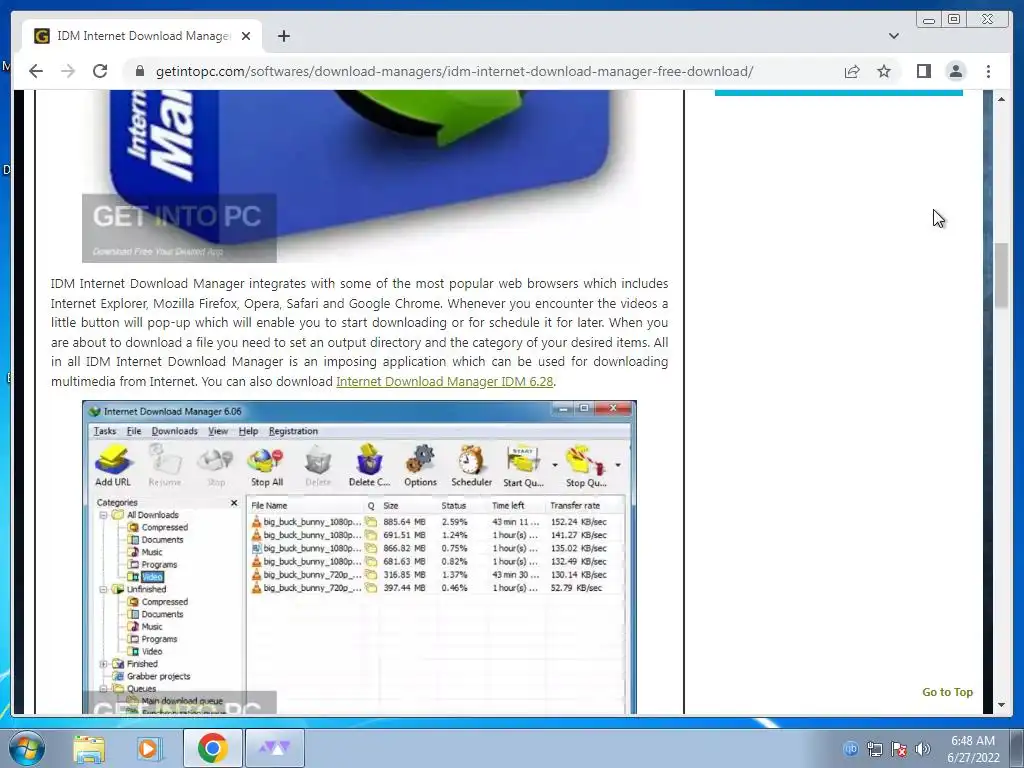This screenshot has height=768, width=1024.
Task: Click Stop Qu... icon in the IDM screenshot
Action: pos(586,465)
